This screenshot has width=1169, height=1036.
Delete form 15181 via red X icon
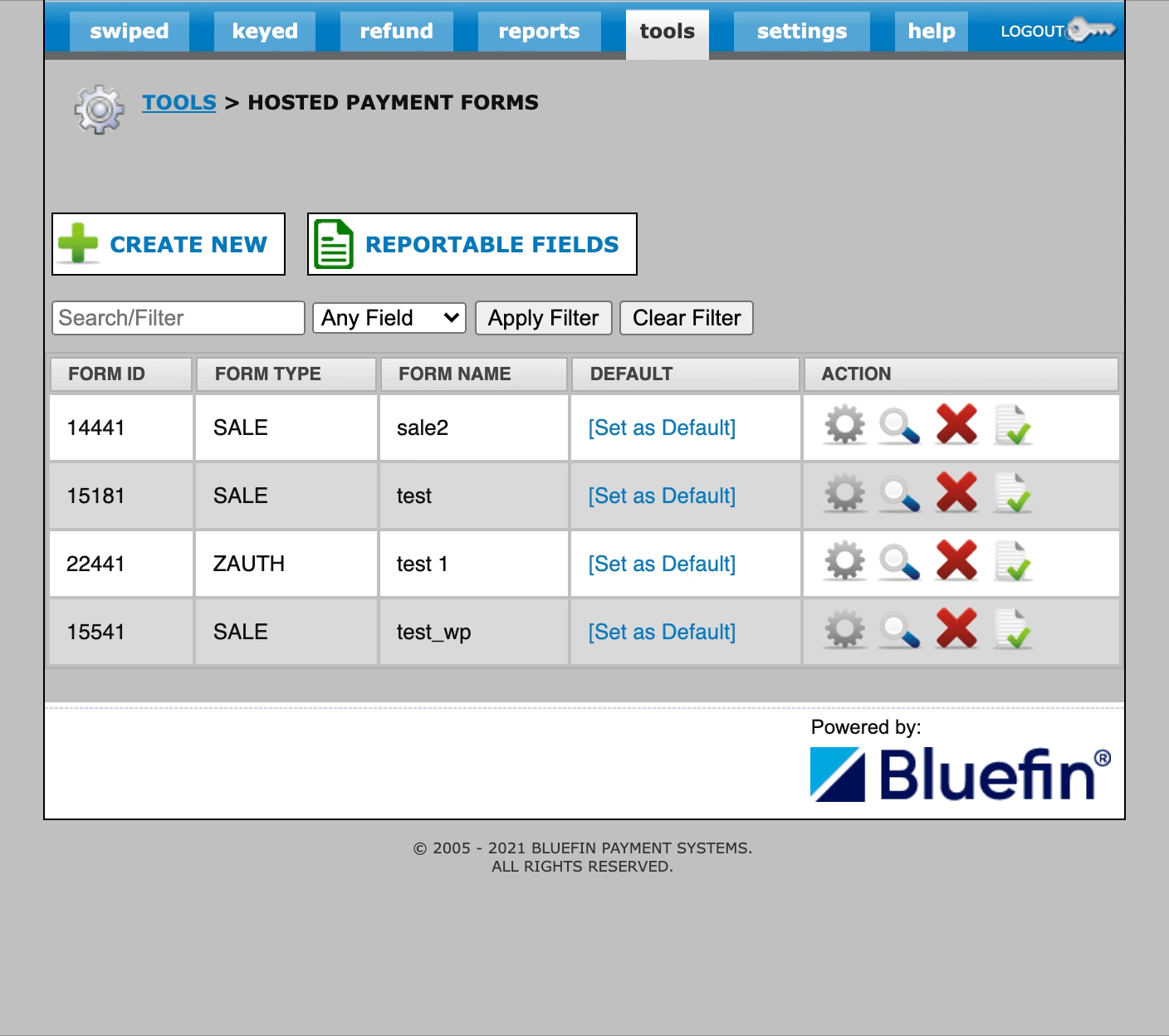tap(956, 492)
